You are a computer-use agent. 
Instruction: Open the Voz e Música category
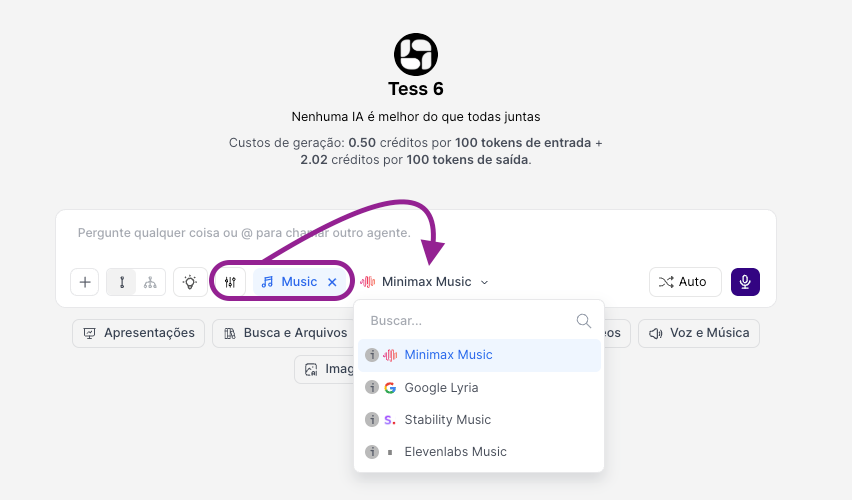point(699,333)
